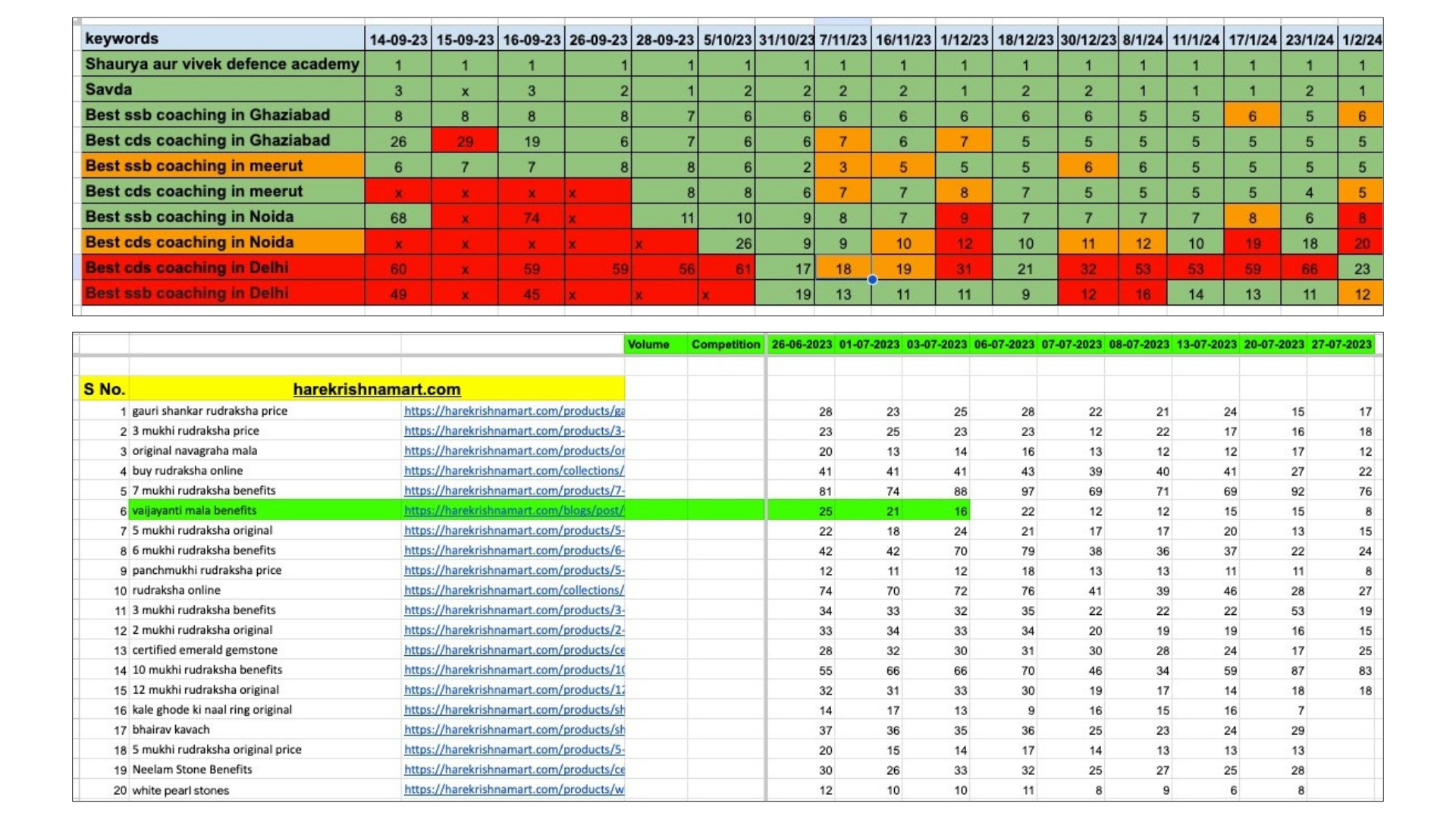Open the gauri shankar rudraksha product link

pyautogui.click(x=514, y=411)
